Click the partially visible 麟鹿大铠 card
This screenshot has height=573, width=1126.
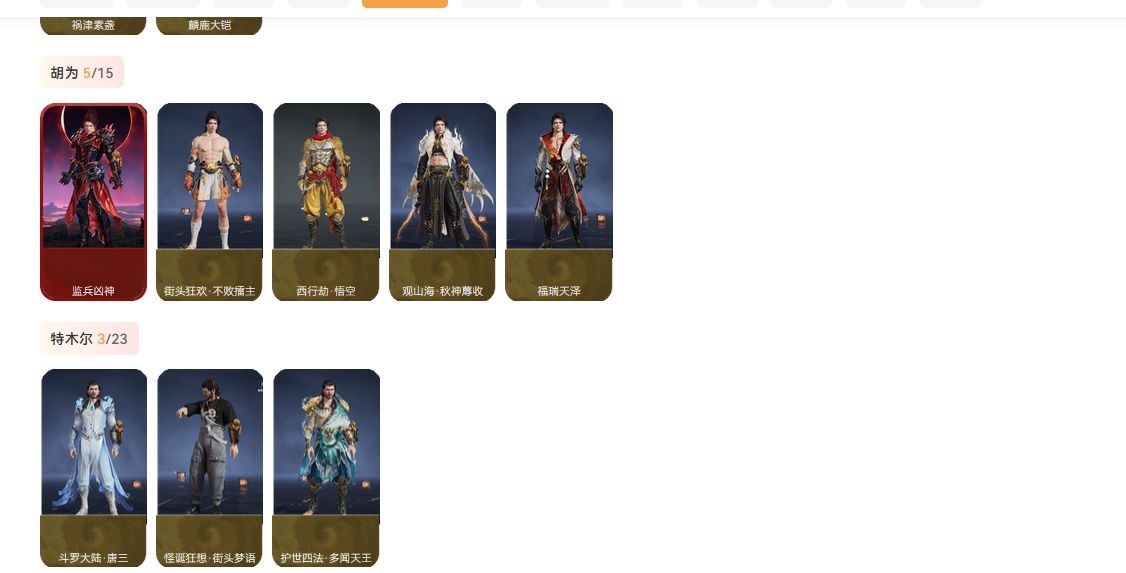[x=210, y=26]
